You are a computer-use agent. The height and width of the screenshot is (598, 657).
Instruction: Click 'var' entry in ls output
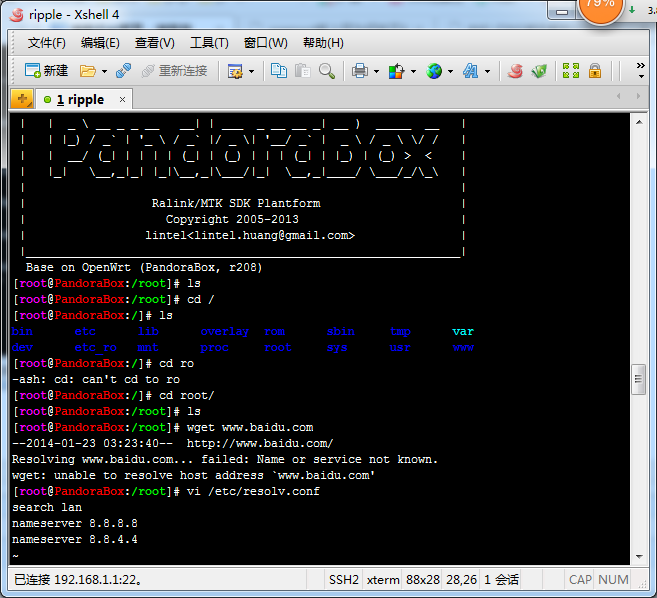pos(463,332)
